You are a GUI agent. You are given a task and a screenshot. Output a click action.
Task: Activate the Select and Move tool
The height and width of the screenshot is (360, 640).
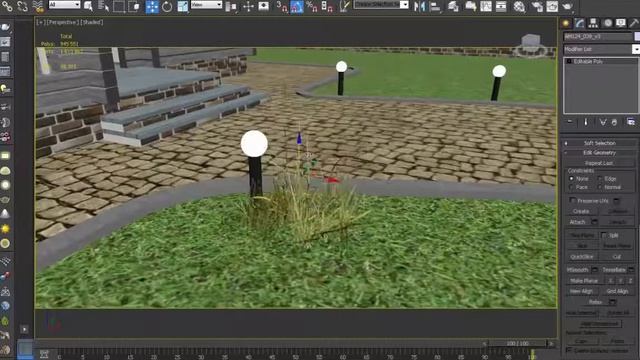coord(152,6)
